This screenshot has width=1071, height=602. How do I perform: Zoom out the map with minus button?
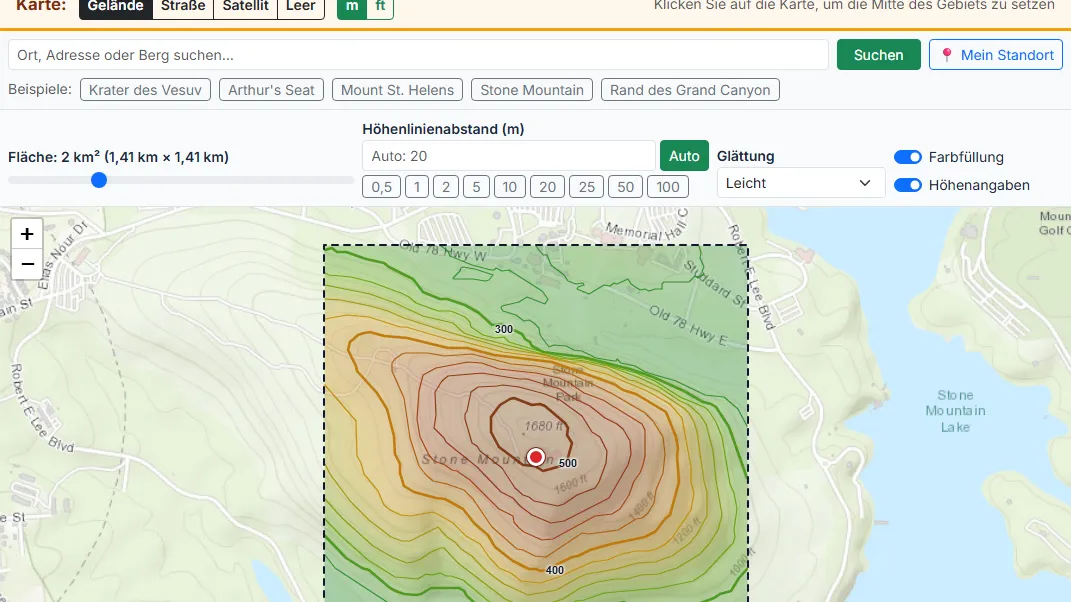[x=27, y=264]
